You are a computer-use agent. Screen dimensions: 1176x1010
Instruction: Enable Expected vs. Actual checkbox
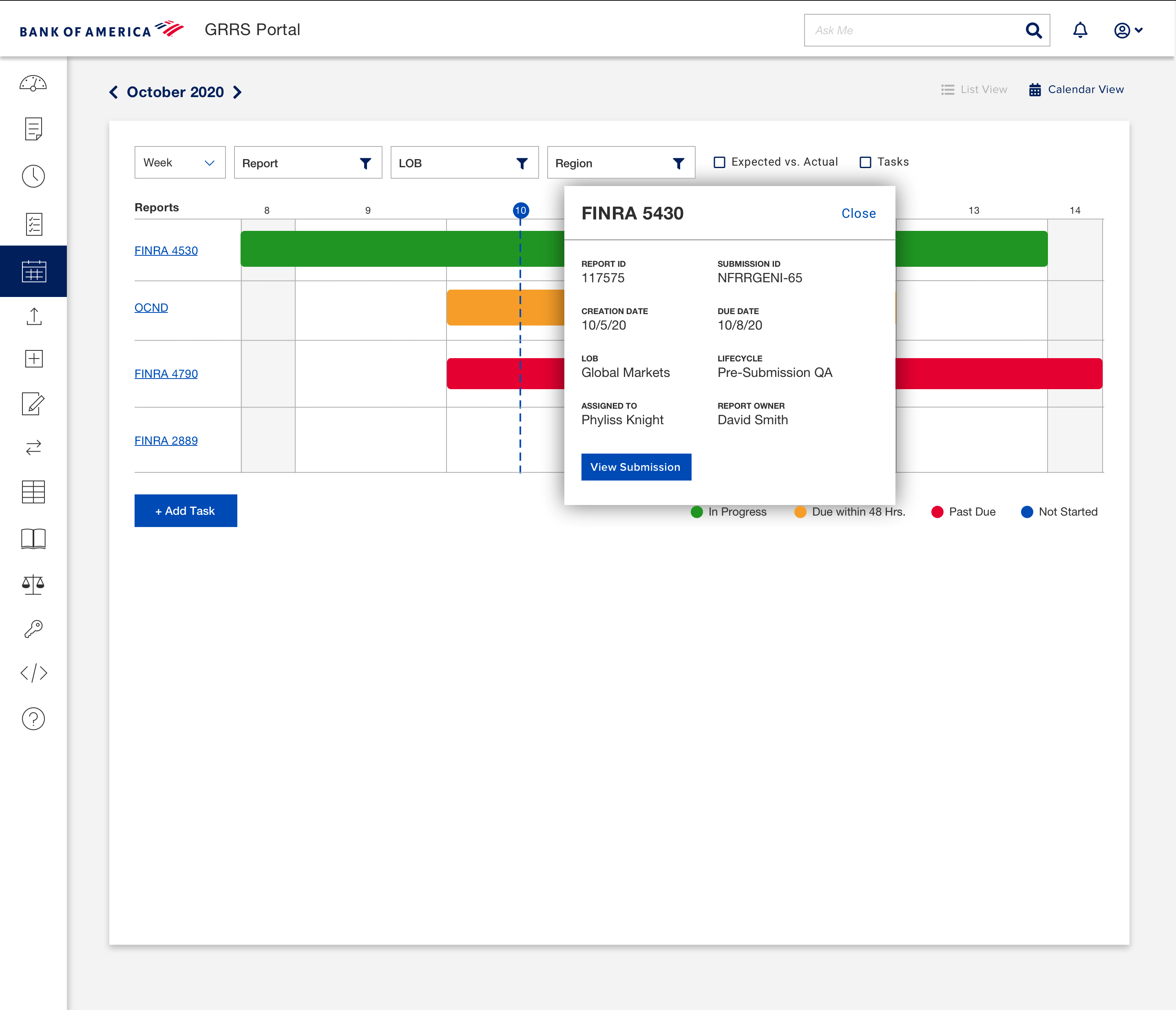tap(719, 162)
